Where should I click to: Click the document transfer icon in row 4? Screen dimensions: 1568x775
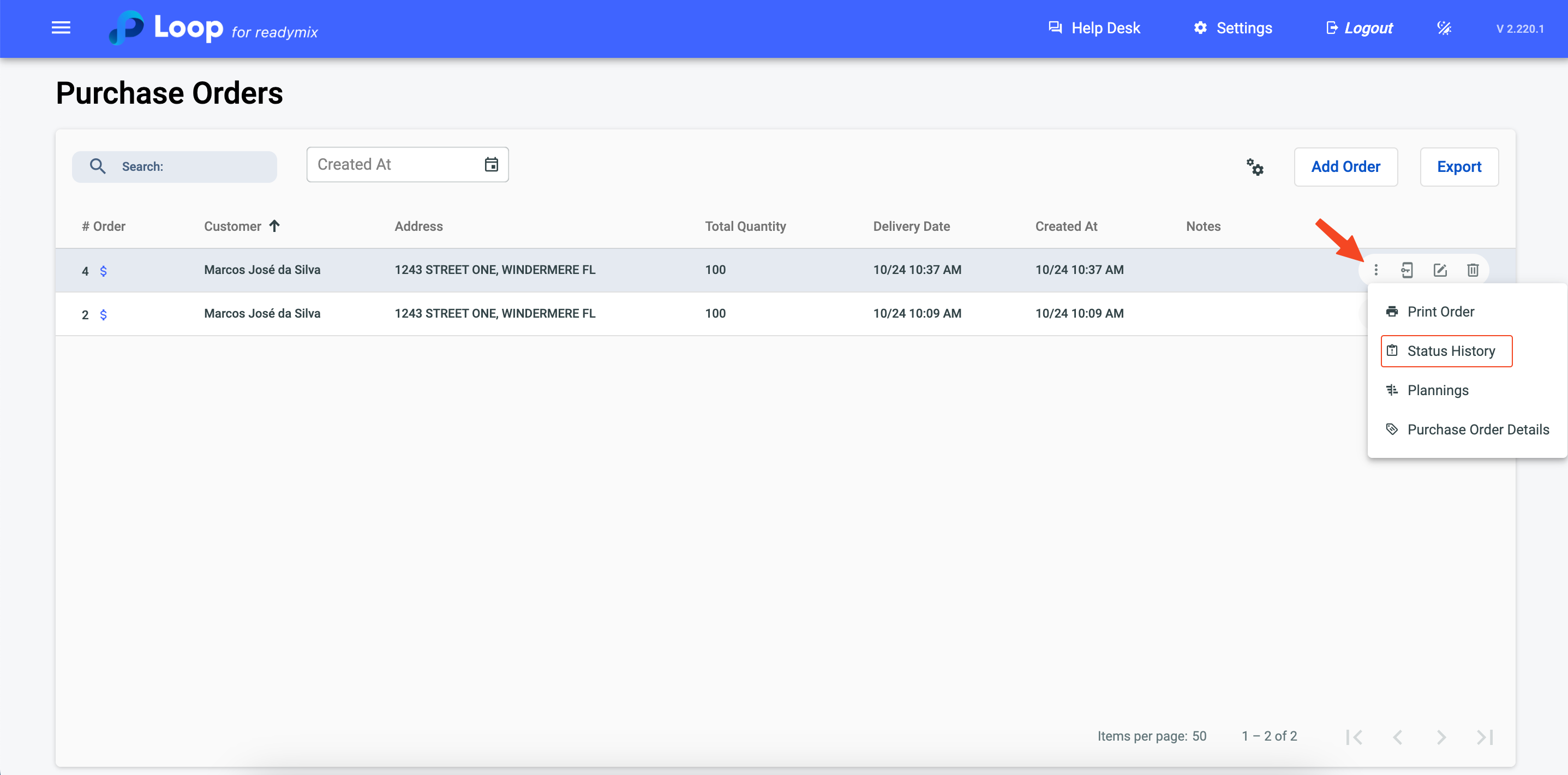click(x=1407, y=270)
